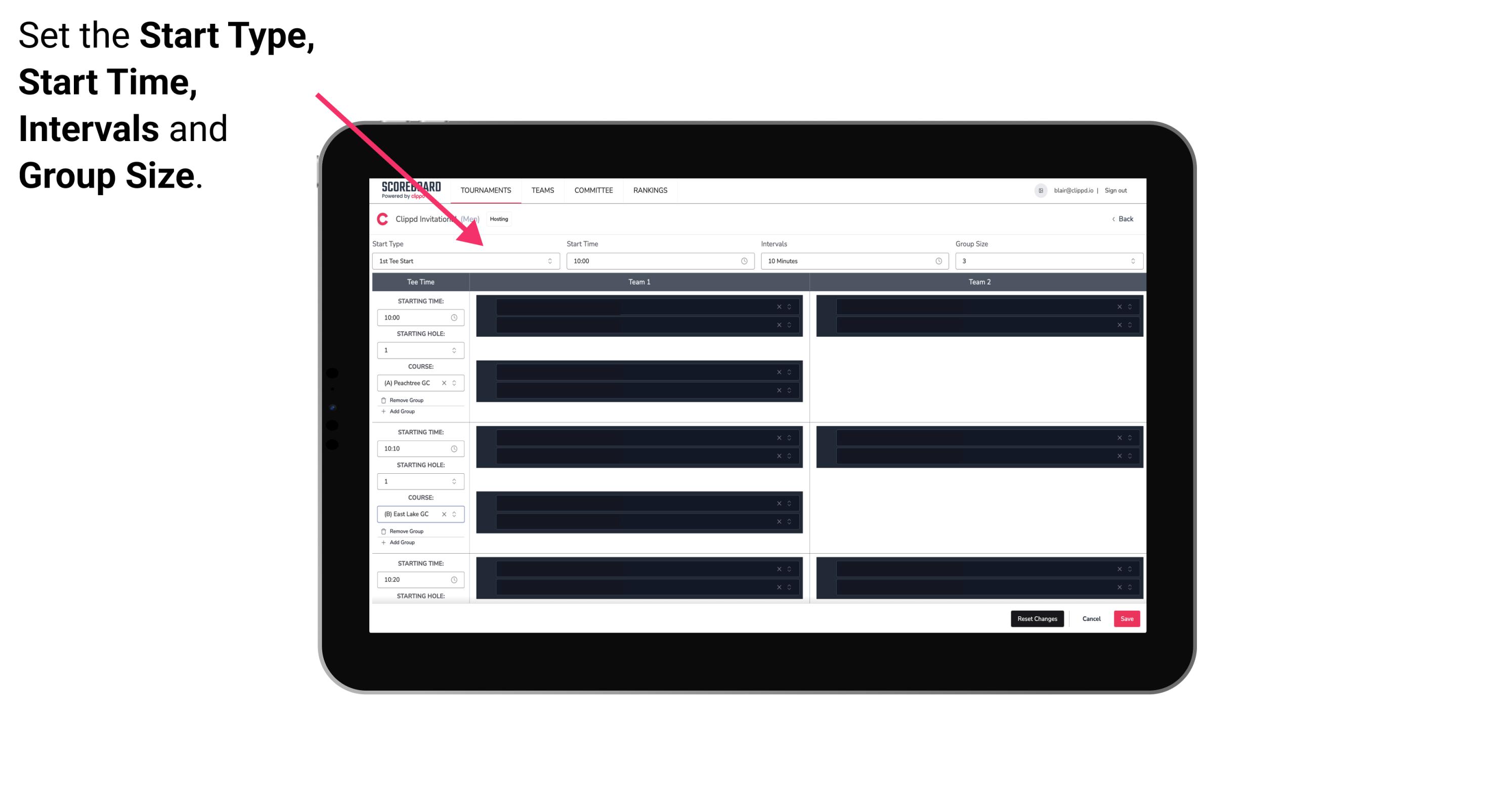Click the Add Group link under Peachtree GC
Viewport: 1510px width, 812px height.
400,412
